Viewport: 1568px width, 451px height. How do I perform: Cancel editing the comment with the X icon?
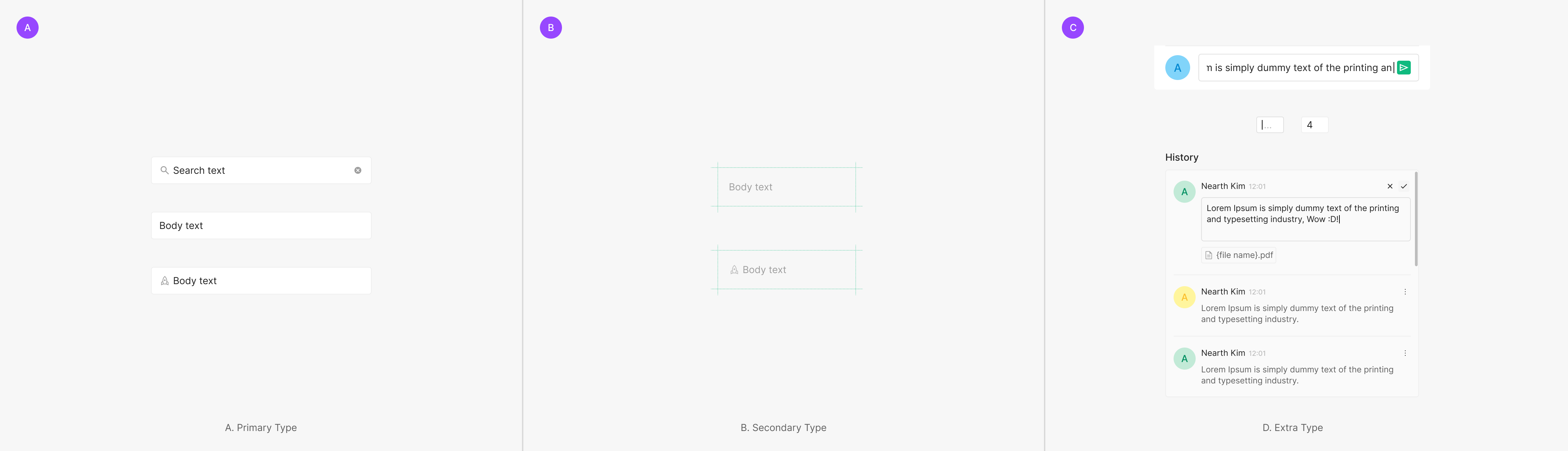(1390, 186)
